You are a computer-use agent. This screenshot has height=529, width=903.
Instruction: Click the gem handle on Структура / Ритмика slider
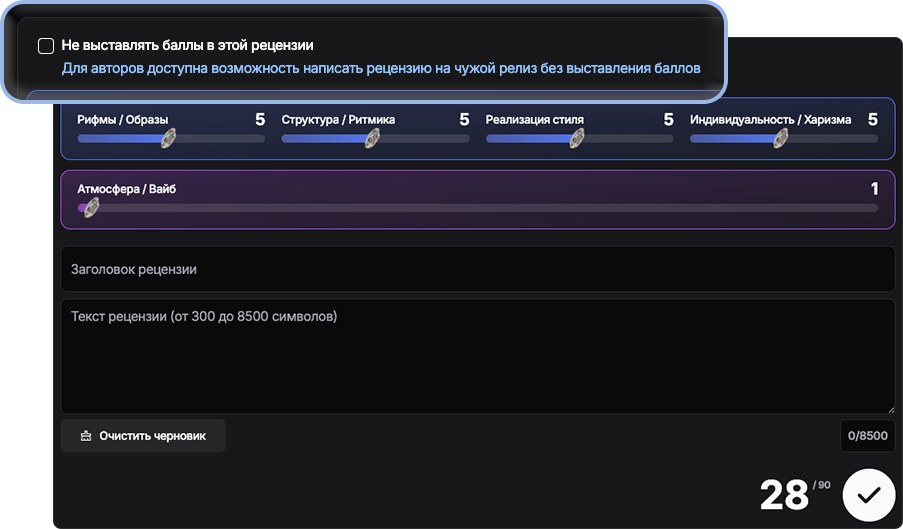point(373,138)
